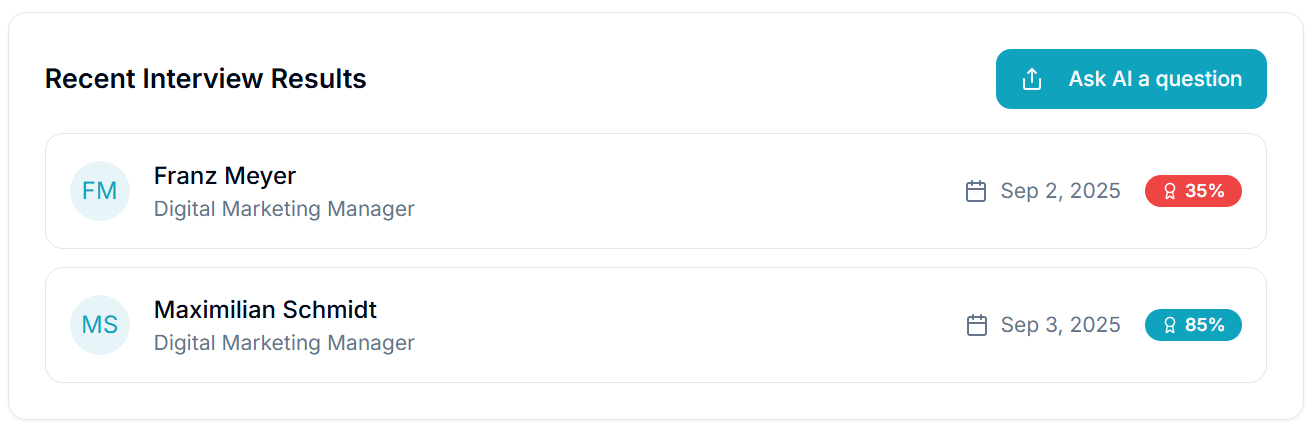
Task: Select the Sep 2, 2025 date text
Action: (1060, 191)
